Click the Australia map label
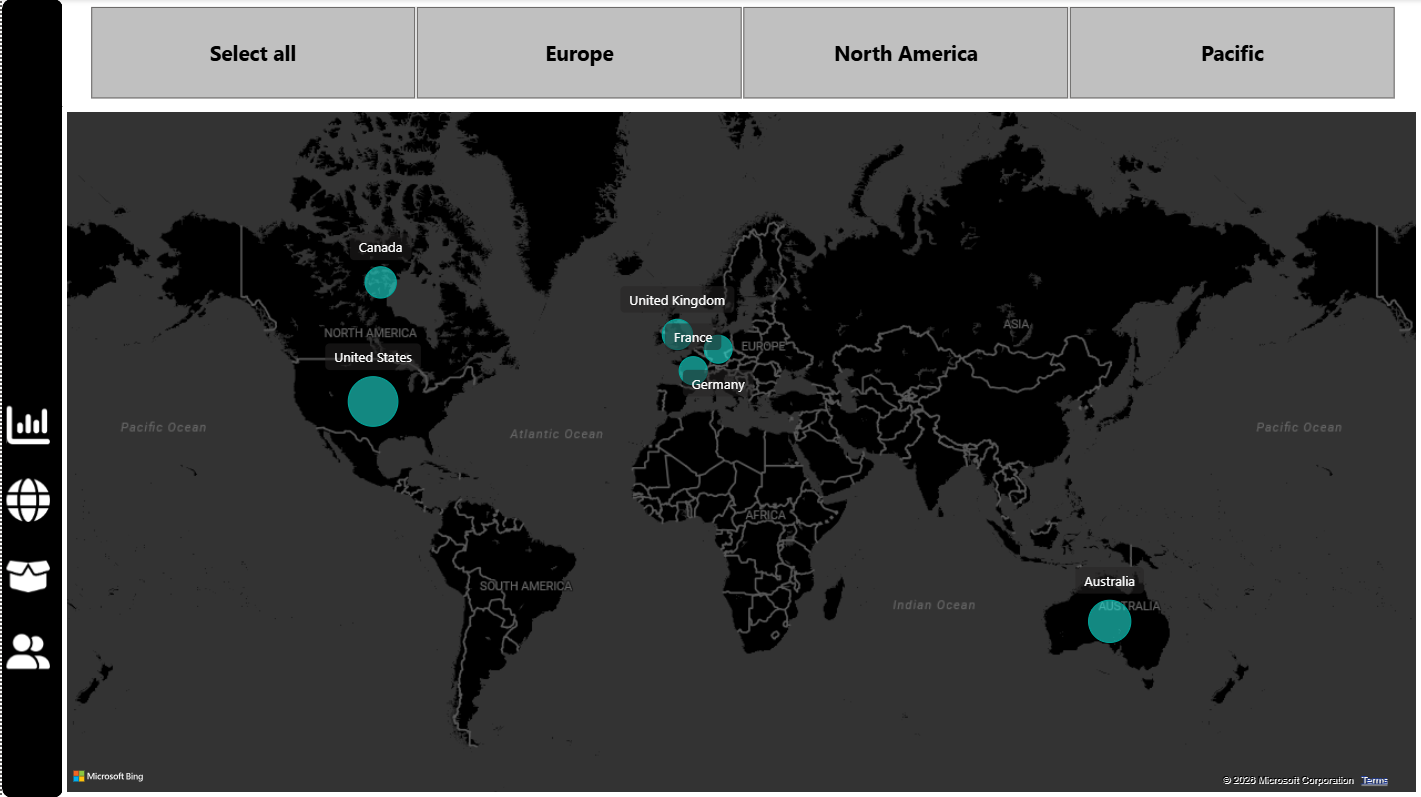This screenshot has height=797, width=1421. [x=1109, y=581]
